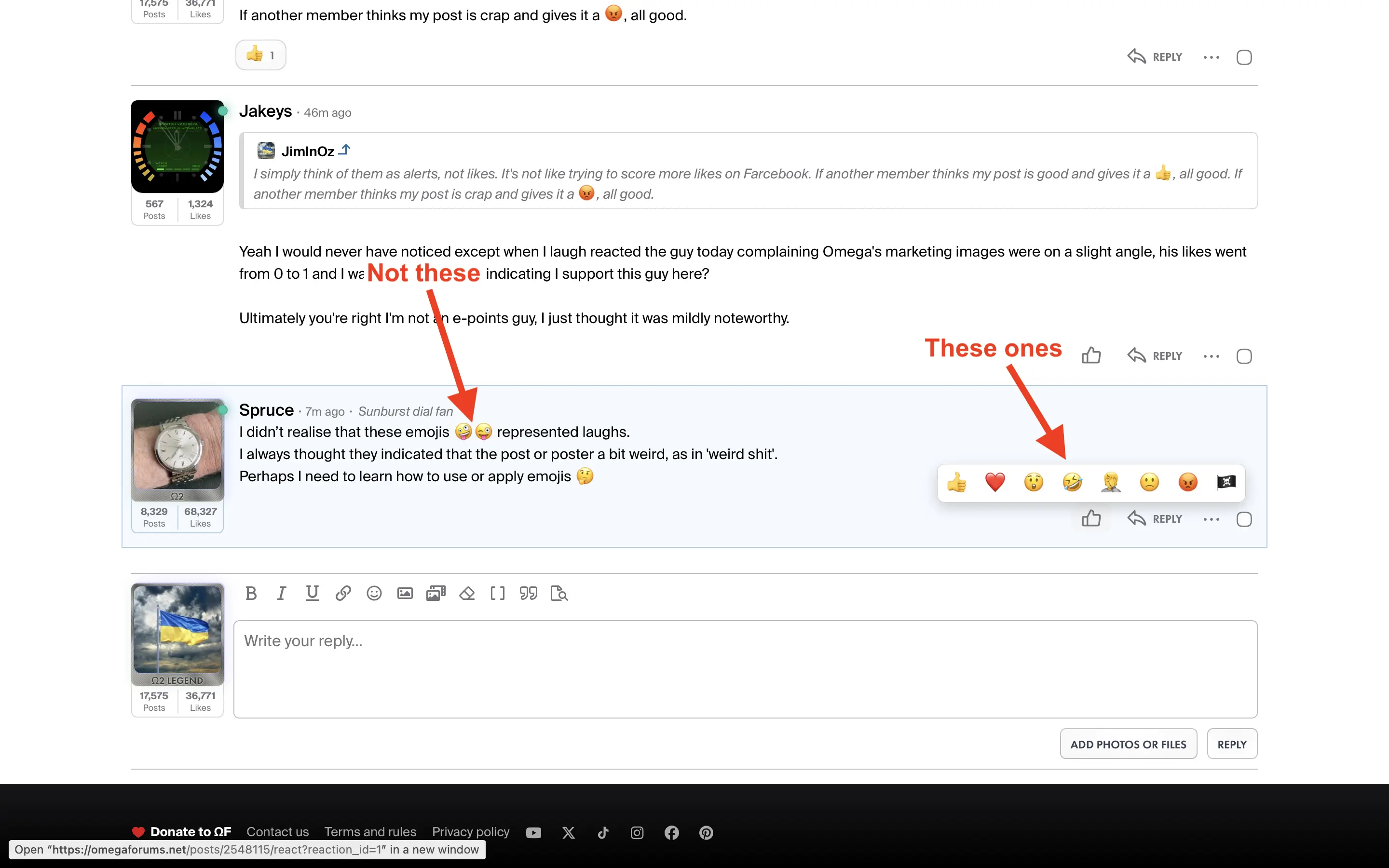
Task: Select the pirate flag reaction
Action: pos(1226,482)
